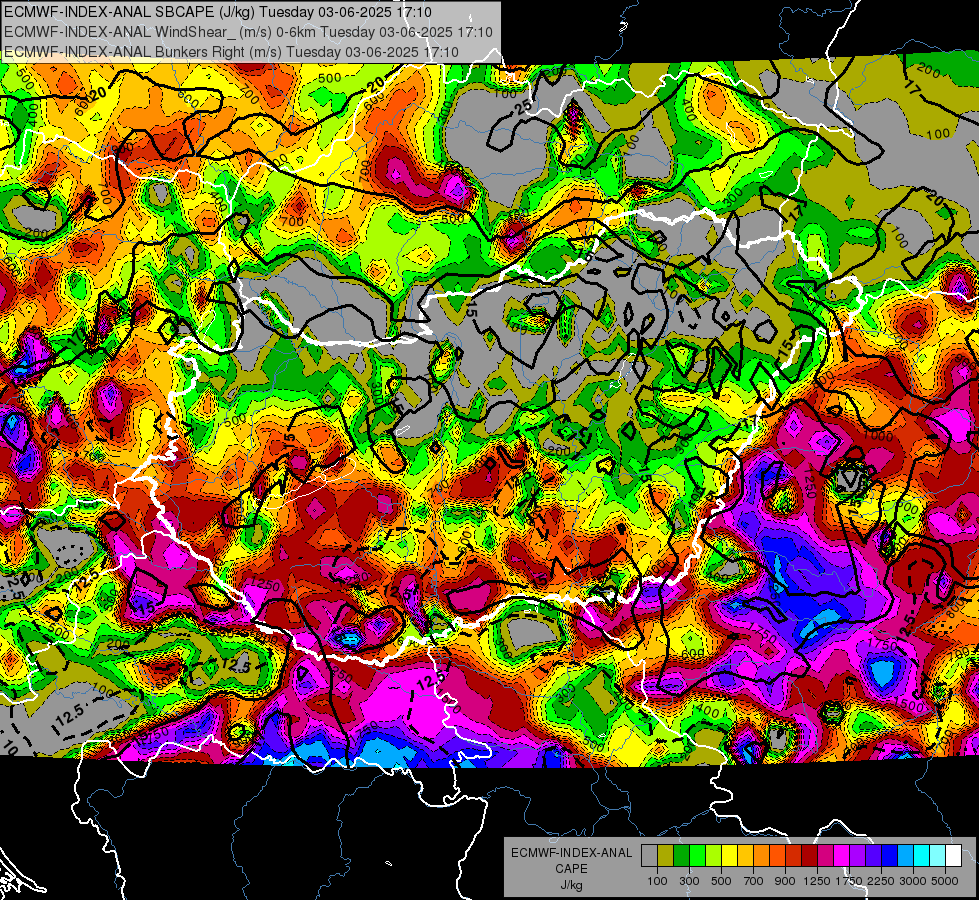
Task: Select the SBCAPE (J/kg) title line
Action: coord(217,12)
